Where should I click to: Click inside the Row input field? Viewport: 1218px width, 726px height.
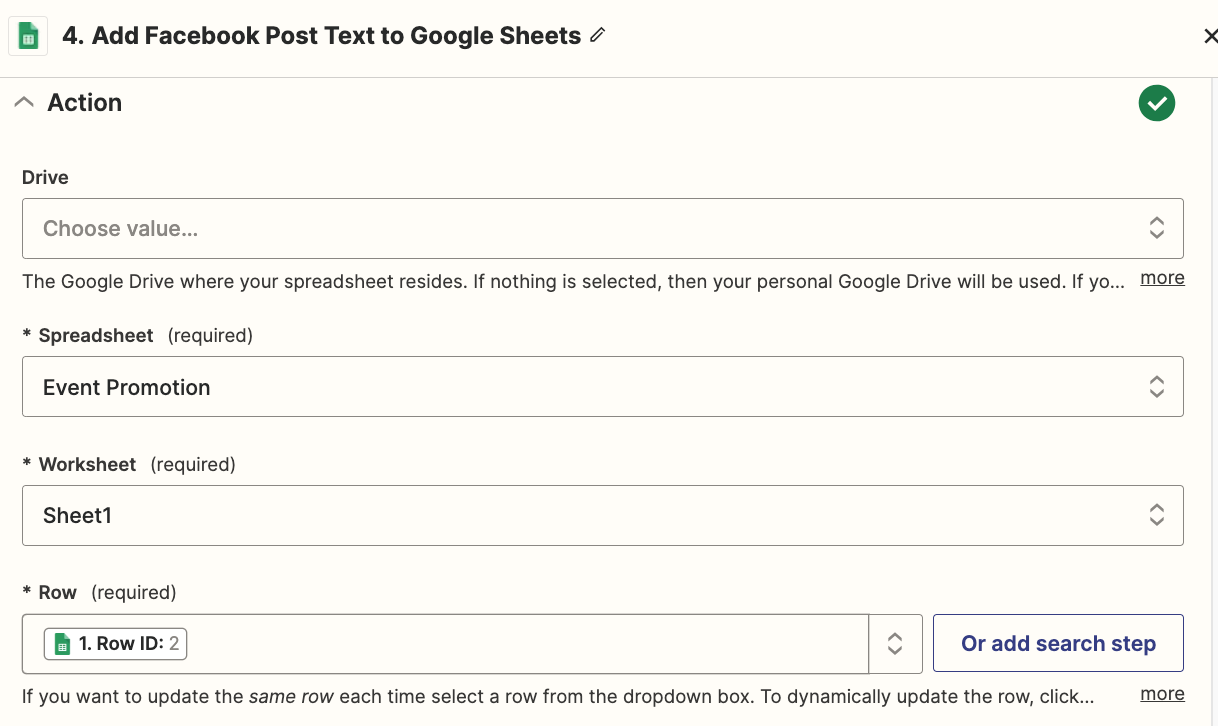click(x=520, y=644)
